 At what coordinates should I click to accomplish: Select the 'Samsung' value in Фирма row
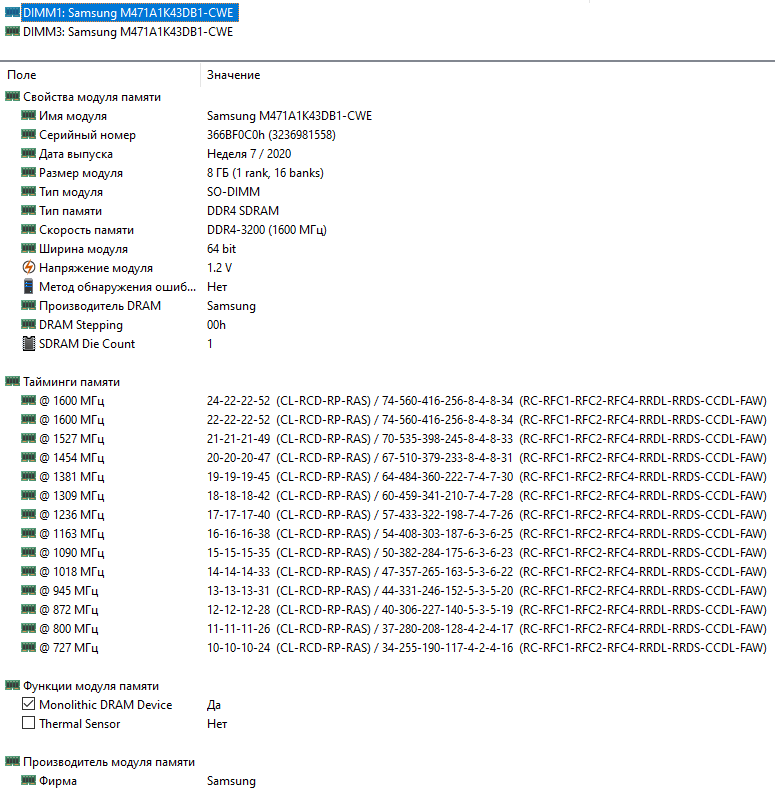[231, 781]
